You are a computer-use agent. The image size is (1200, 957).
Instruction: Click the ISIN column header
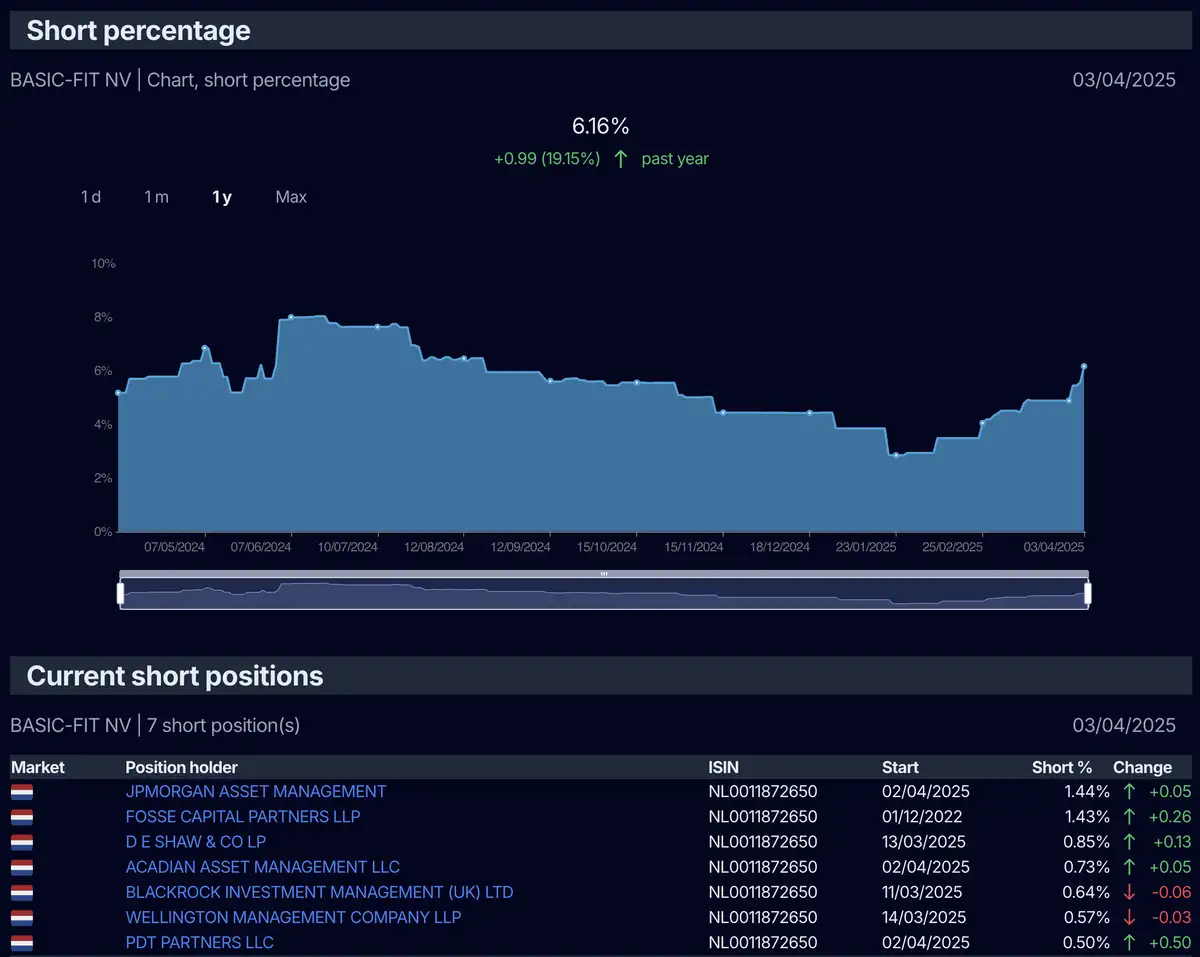click(725, 767)
